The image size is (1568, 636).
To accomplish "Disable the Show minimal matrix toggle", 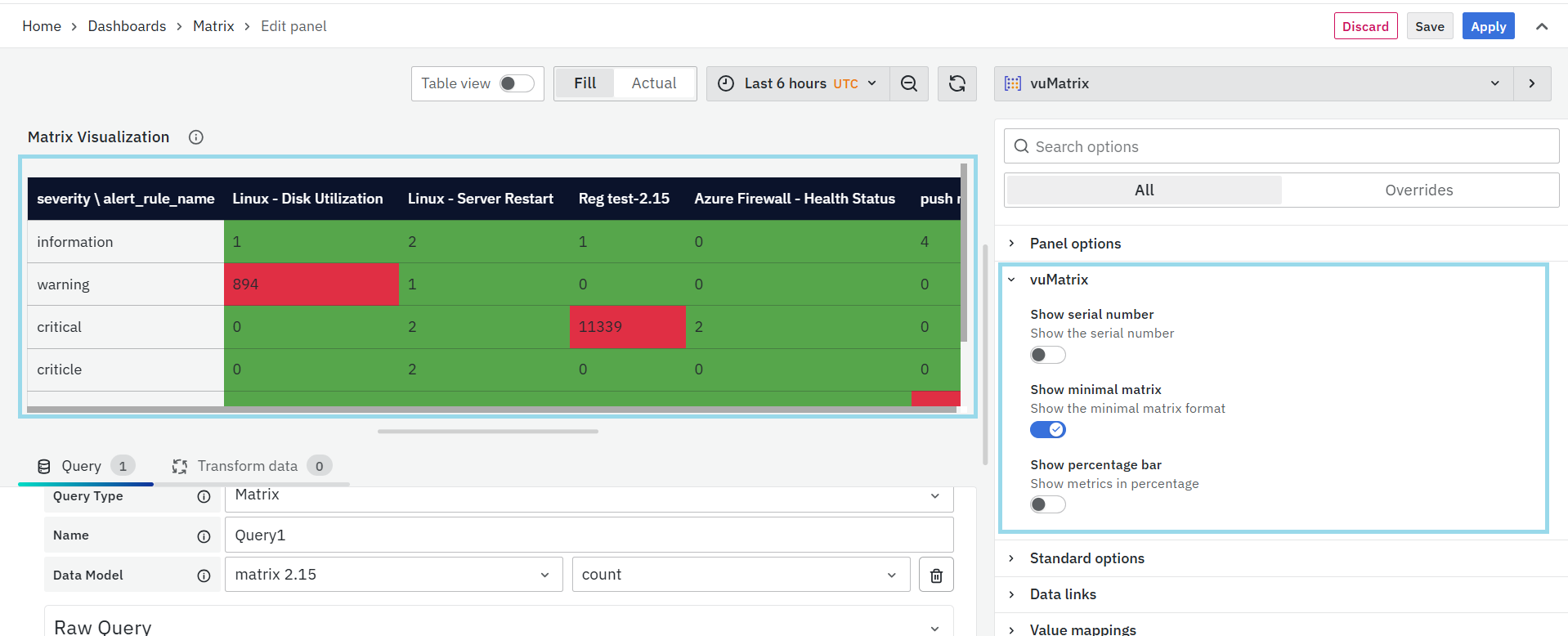I will (1047, 430).
